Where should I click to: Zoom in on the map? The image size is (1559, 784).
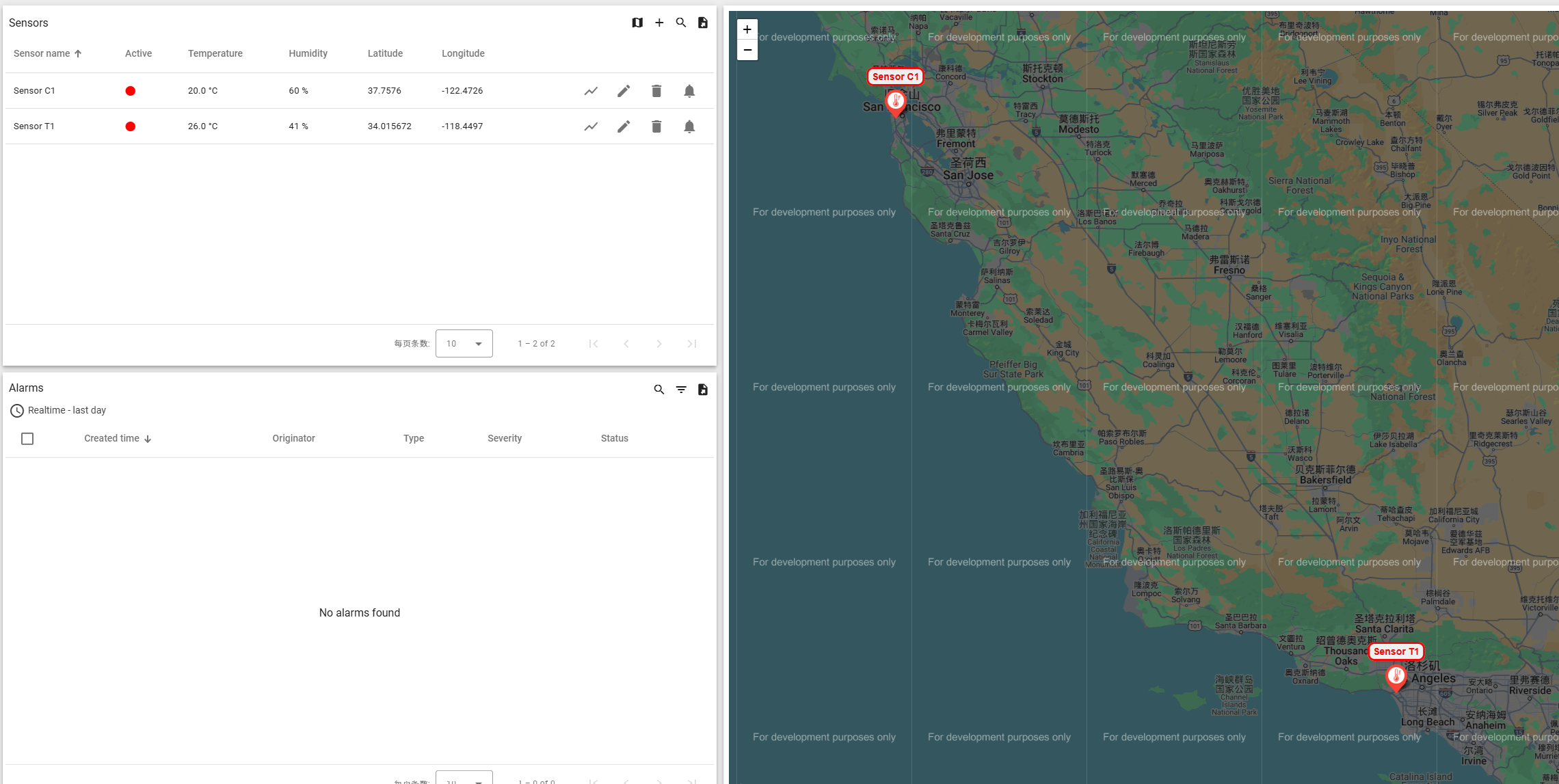point(747,29)
